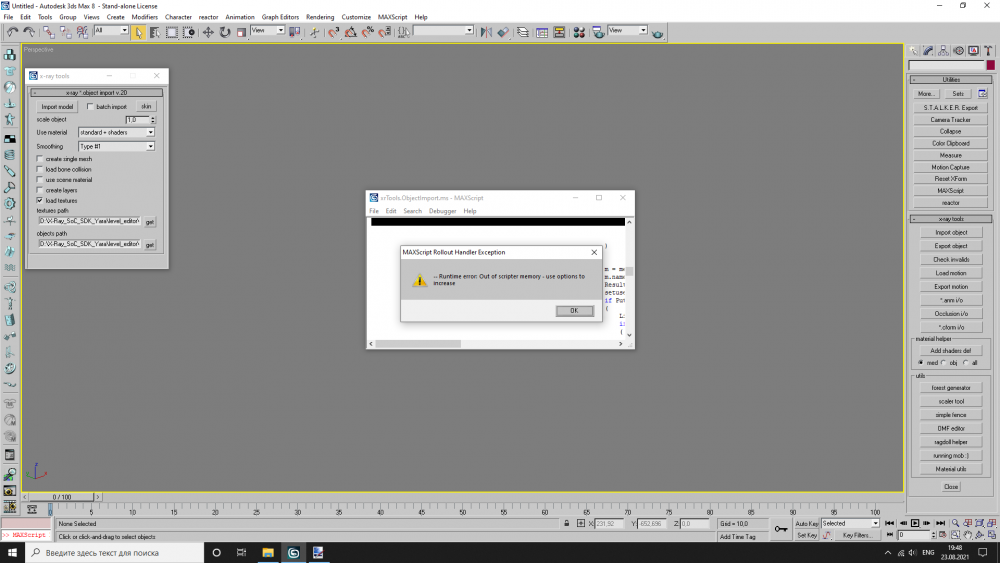
Task: Open File Explorer from taskbar
Action: 268,552
